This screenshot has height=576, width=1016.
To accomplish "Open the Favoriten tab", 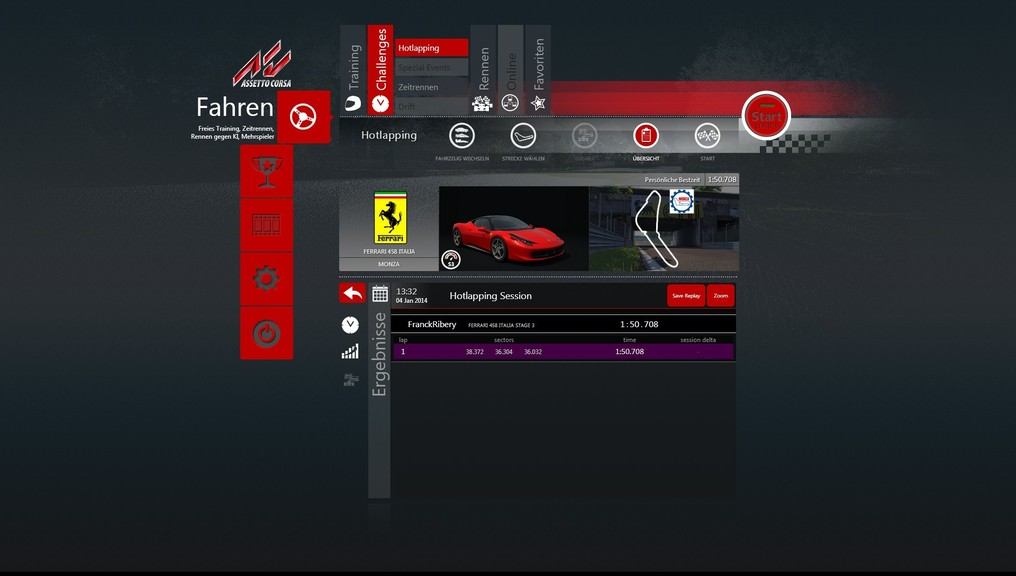I will tap(538, 70).
